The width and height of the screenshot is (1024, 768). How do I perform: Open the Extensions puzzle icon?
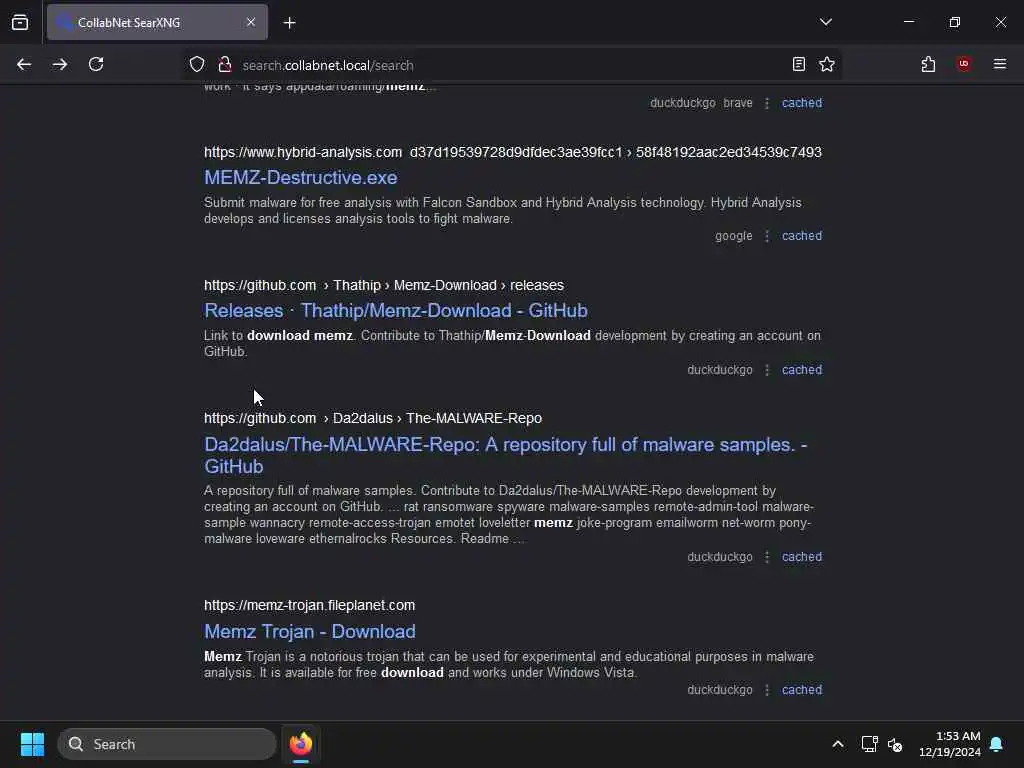pos(928,65)
